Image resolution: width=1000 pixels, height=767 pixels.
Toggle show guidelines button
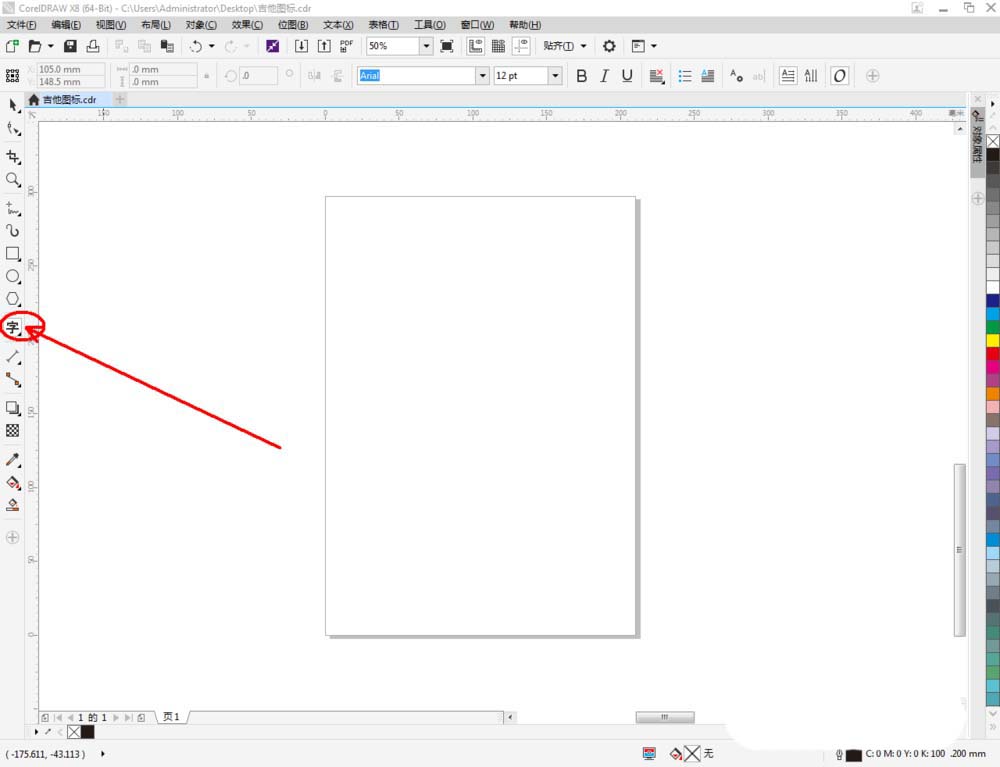pos(521,46)
